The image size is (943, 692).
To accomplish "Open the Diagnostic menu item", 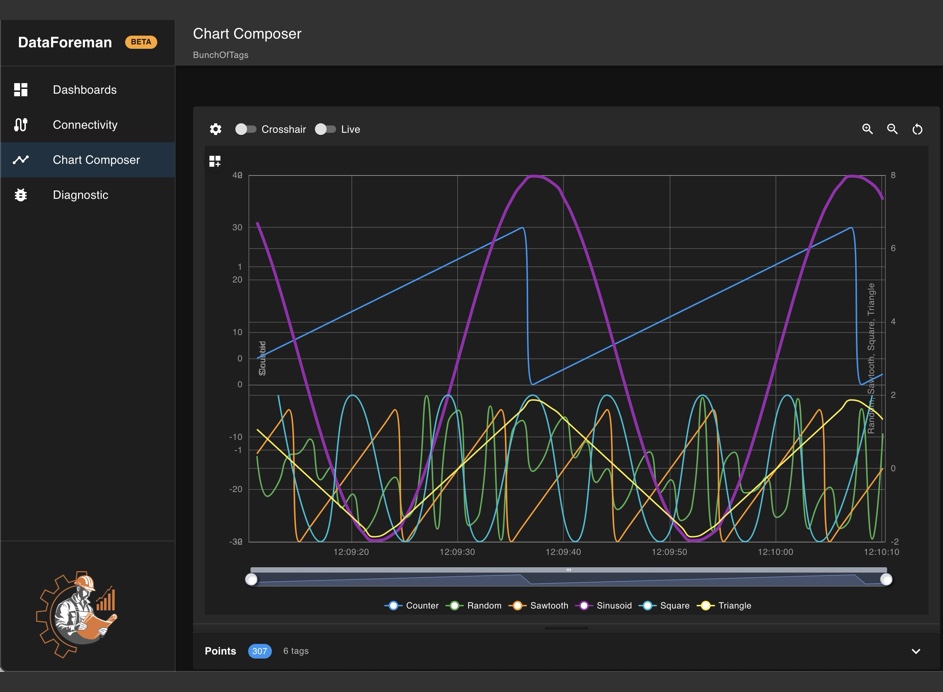I will tap(80, 195).
